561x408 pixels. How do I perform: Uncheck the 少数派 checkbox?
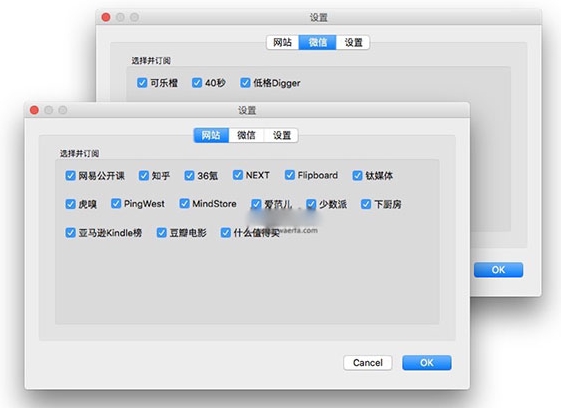point(311,204)
